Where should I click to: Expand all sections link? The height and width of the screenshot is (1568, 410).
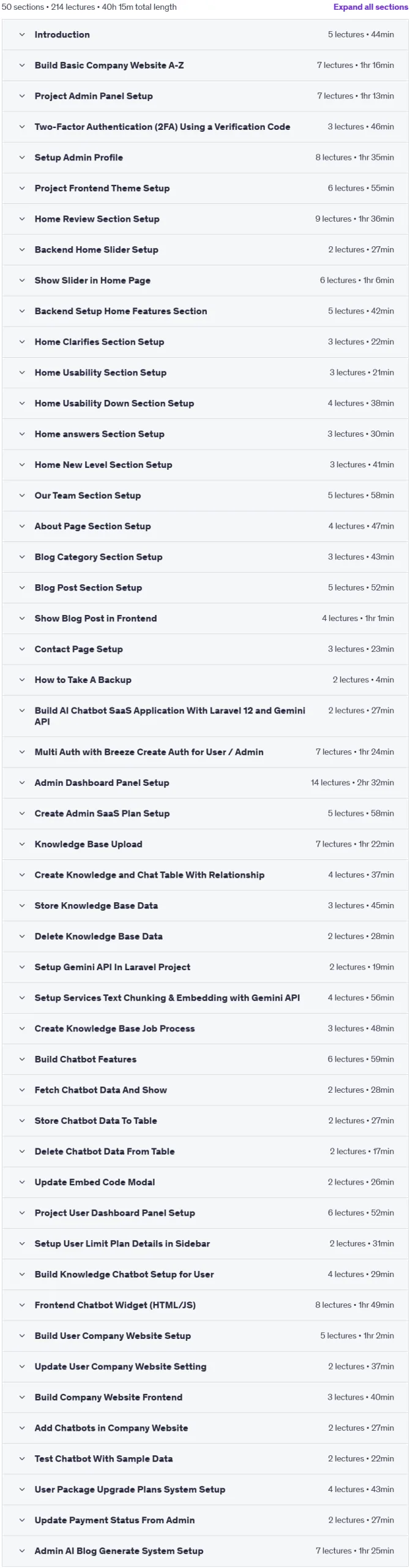[370, 7]
